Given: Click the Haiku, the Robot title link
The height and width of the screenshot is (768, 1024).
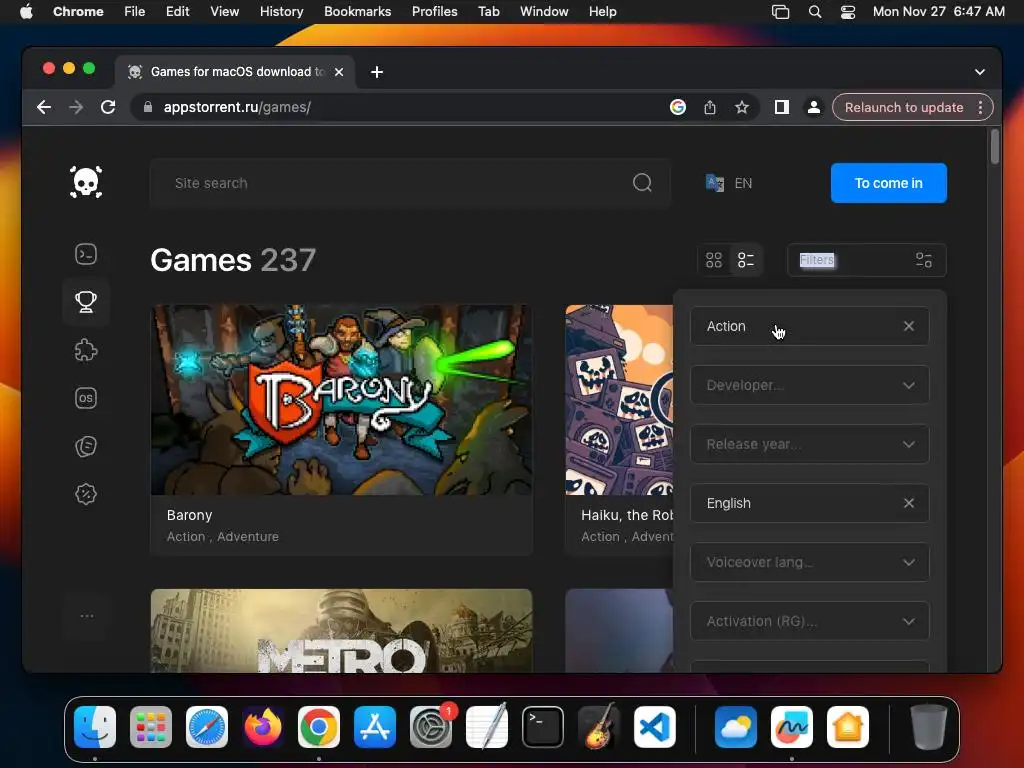Looking at the screenshot, I should point(627,515).
